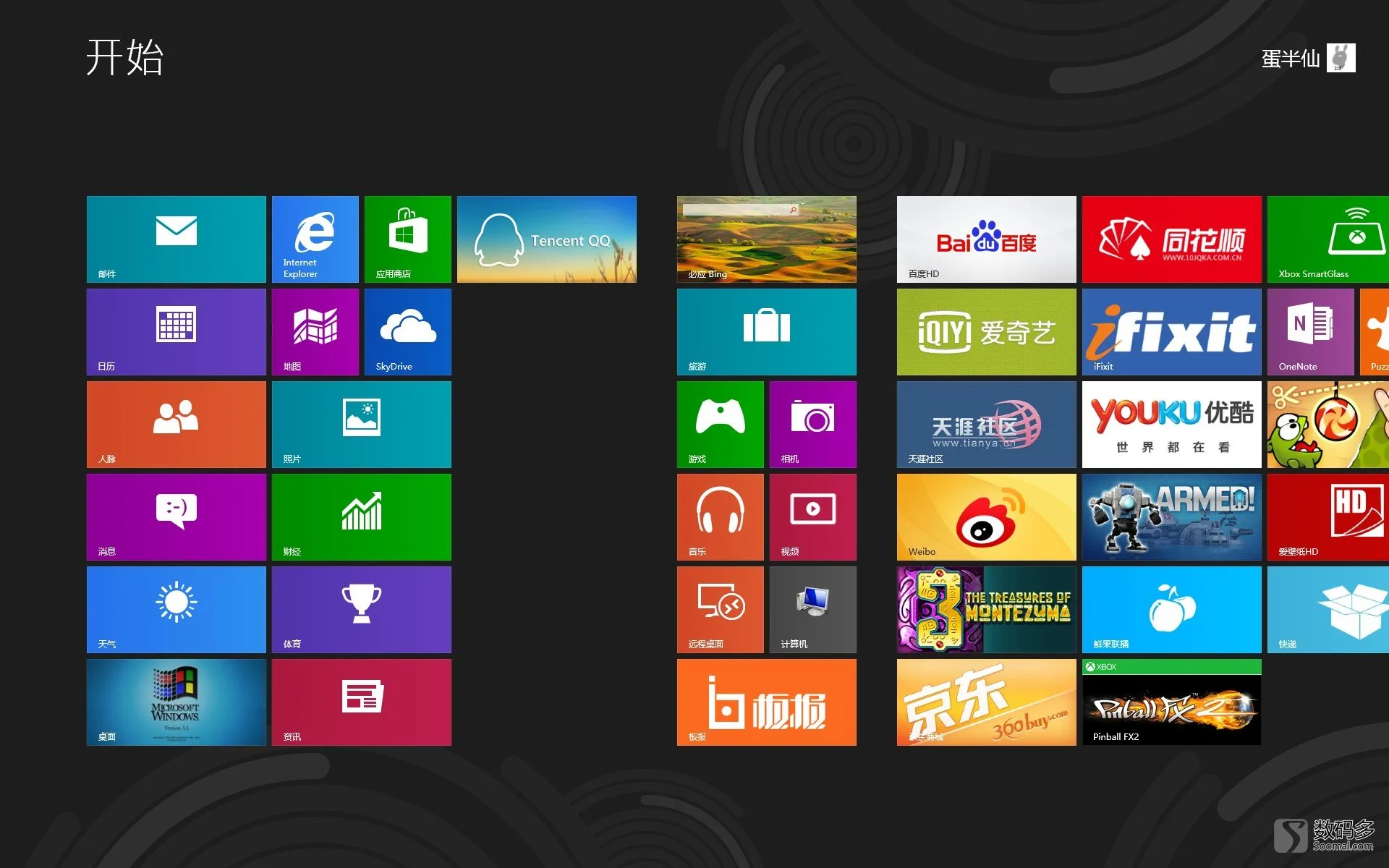Viewport: 1389px width, 868px height.
Task: Open the 天涯社区 tile
Action: pyautogui.click(x=987, y=425)
